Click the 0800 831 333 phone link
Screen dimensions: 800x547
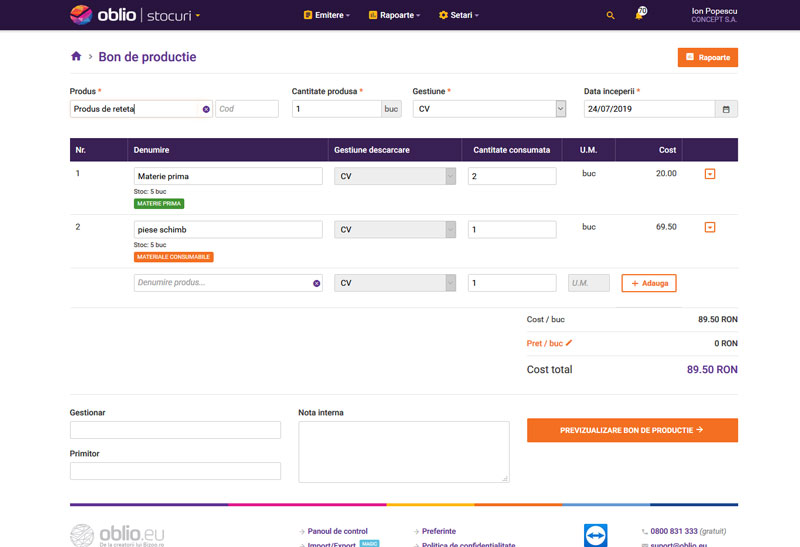click(673, 531)
